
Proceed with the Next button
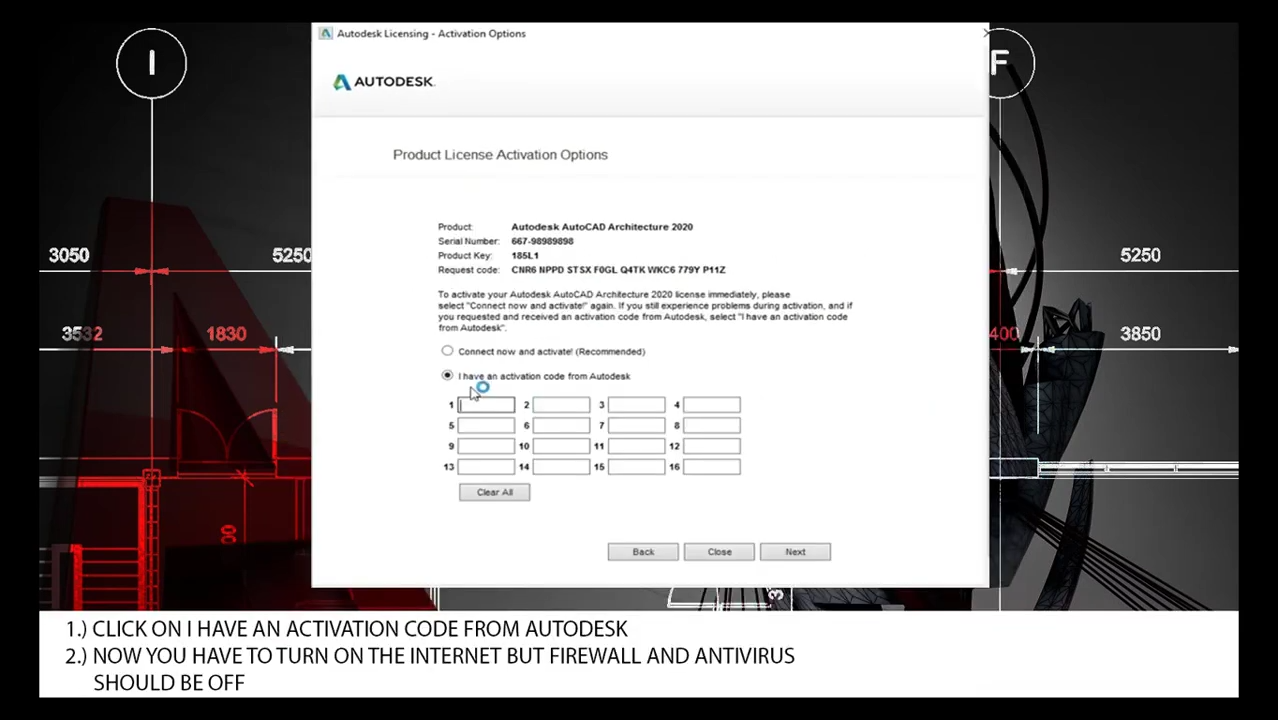pos(795,552)
